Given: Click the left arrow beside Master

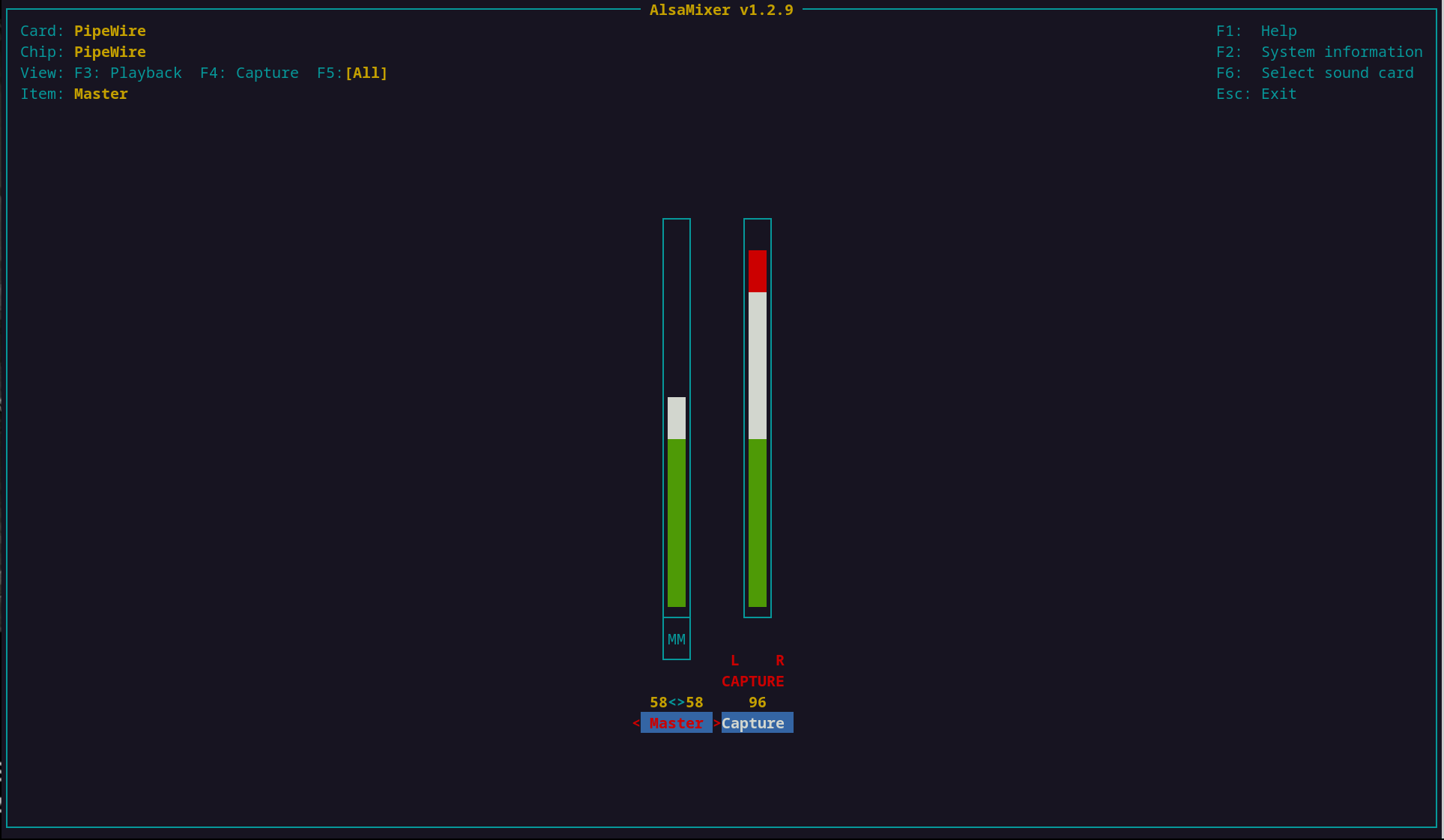Looking at the screenshot, I should [636, 723].
